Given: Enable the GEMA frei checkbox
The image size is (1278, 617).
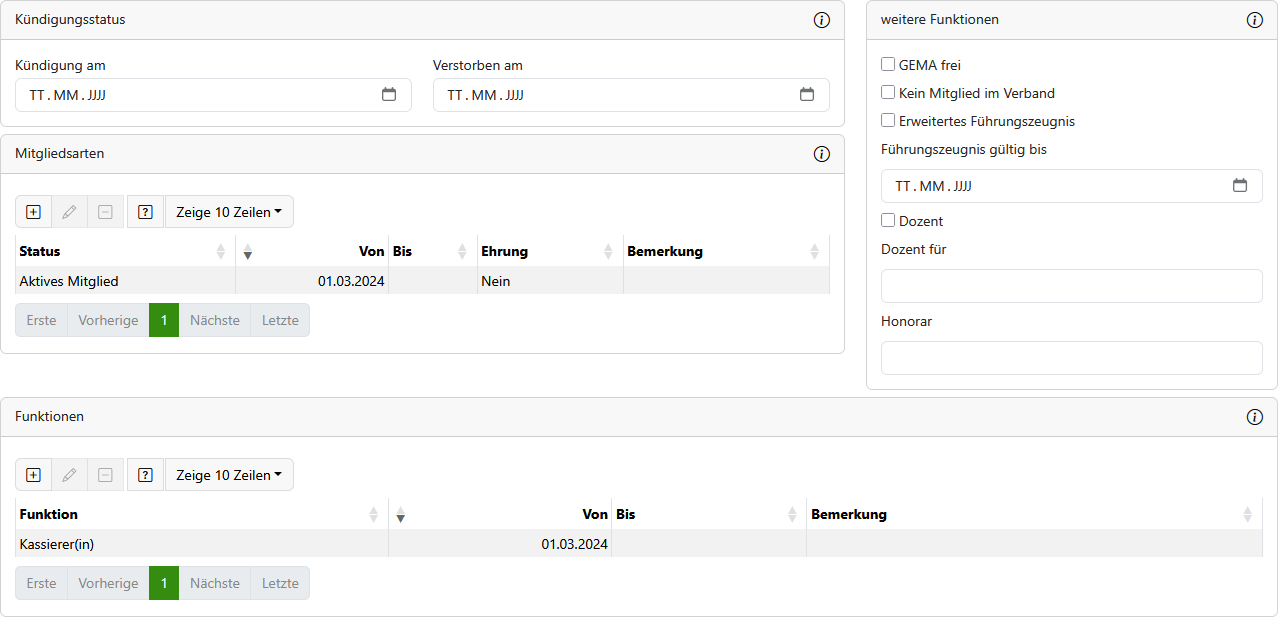Looking at the screenshot, I should point(888,65).
